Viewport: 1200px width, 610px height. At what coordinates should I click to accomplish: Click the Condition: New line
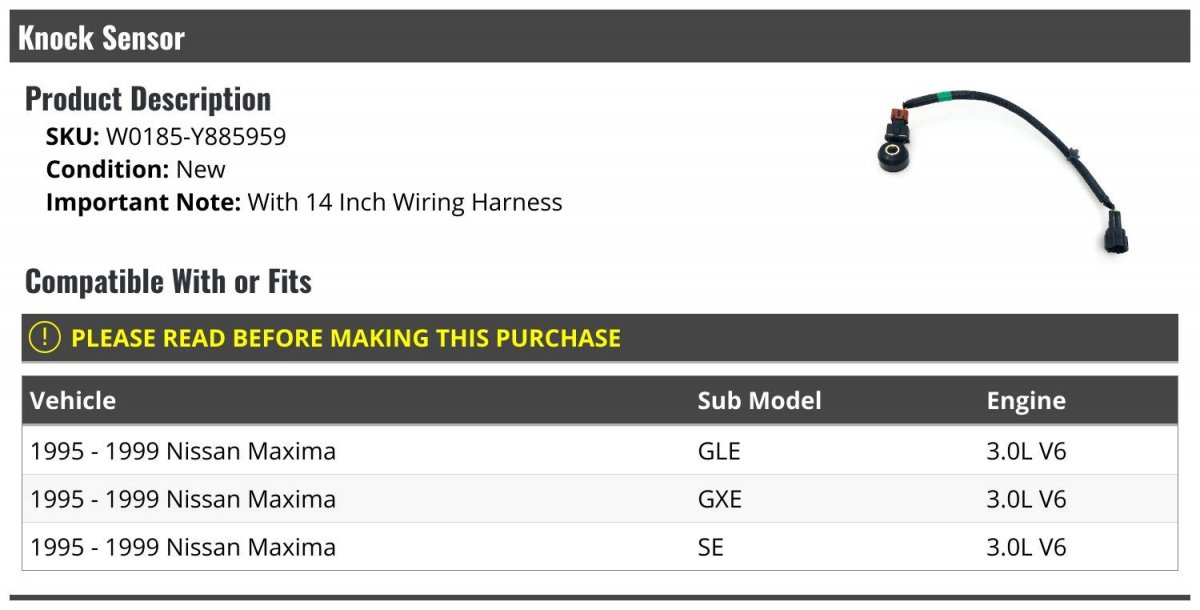tap(136, 169)
